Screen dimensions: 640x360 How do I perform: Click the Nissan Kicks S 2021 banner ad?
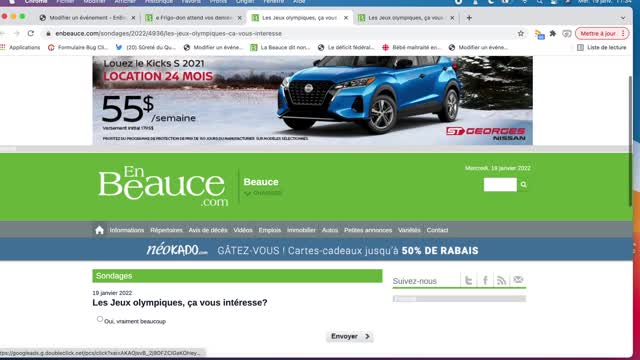[x=312, y=100]
